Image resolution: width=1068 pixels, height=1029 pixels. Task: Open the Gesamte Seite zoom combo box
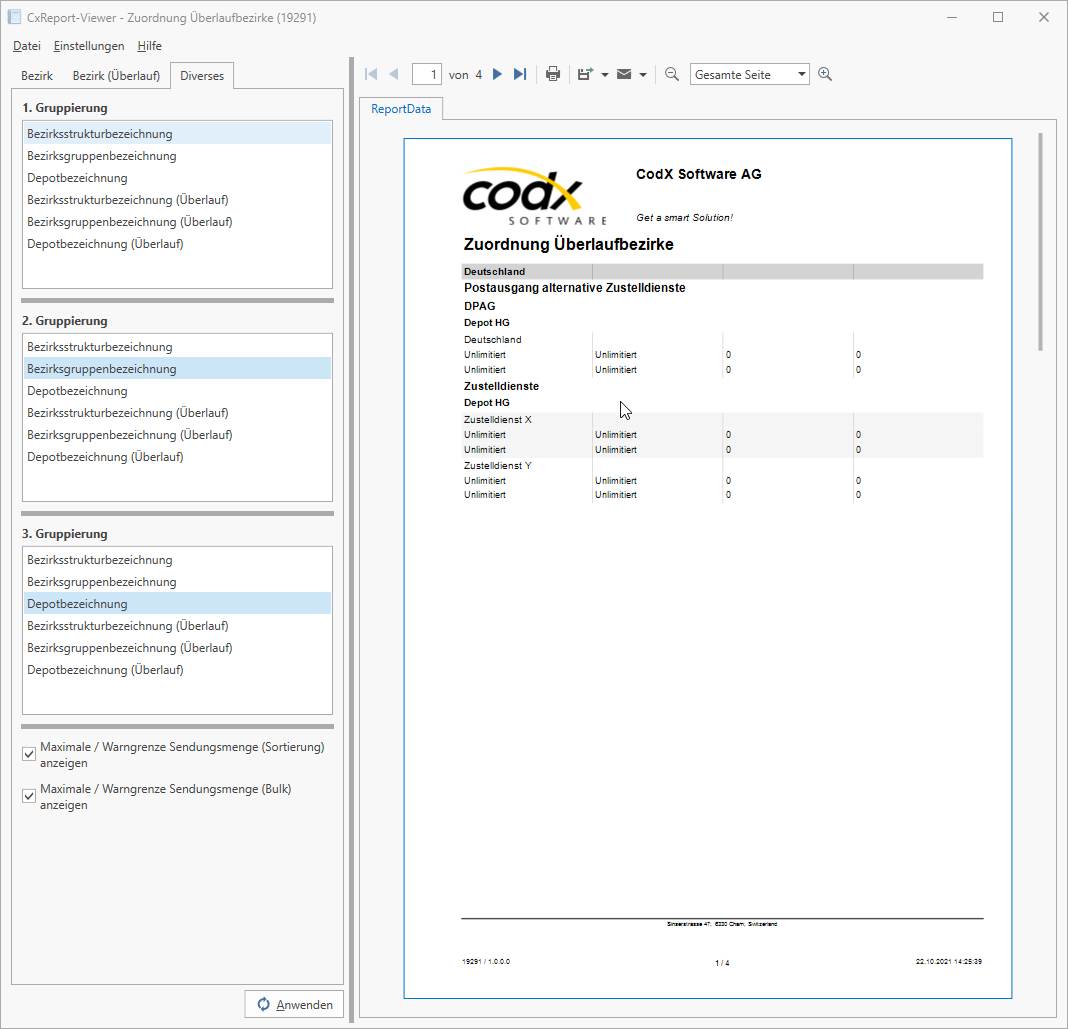point(749,74)
